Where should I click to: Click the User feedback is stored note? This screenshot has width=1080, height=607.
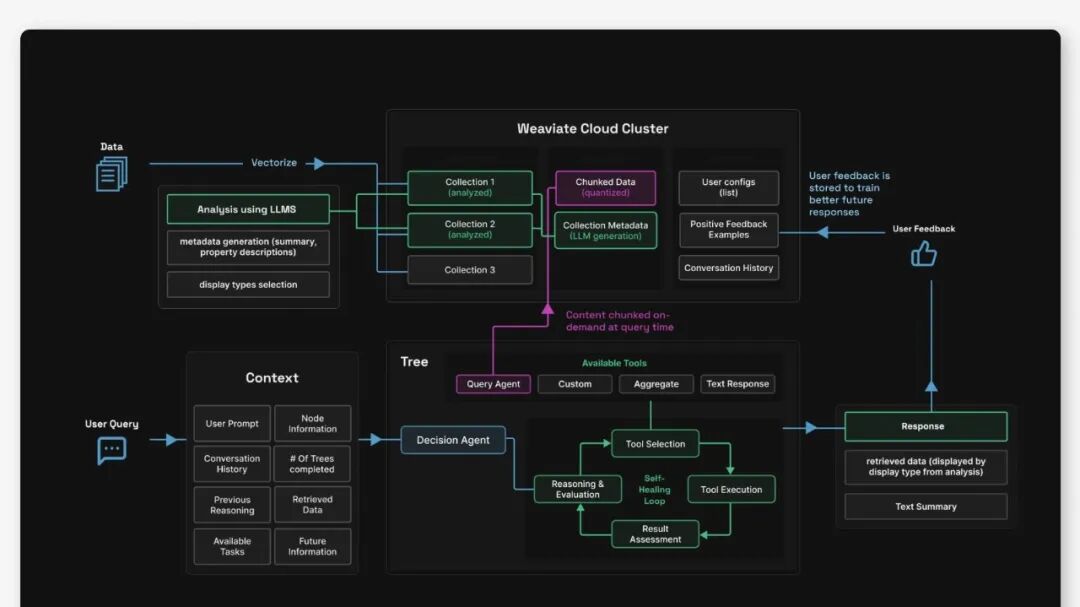pos(850,194)
